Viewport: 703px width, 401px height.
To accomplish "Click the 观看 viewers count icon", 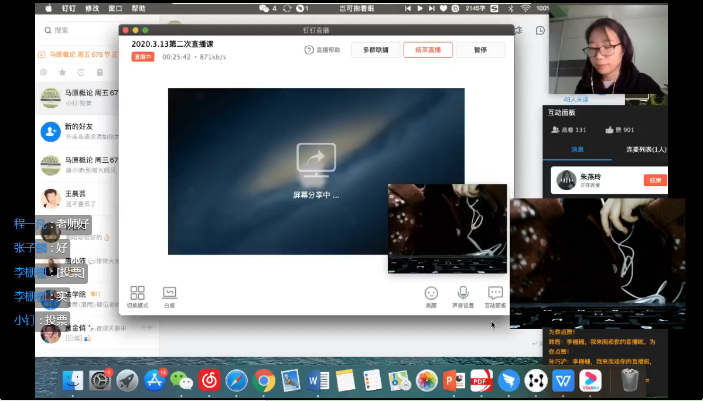I will click(555, 130).
